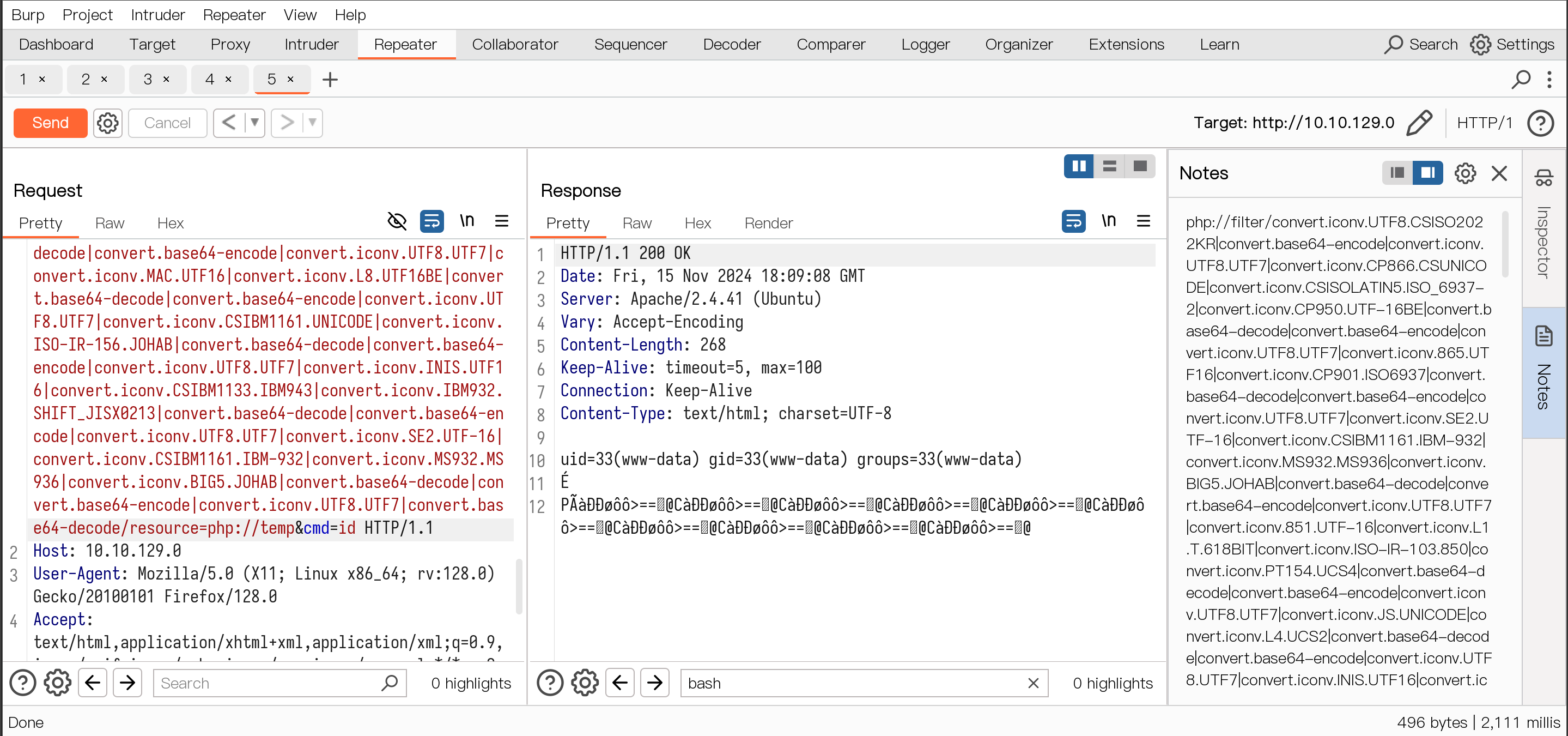Image resolution: width=1568 pixels, height=736 pixels.
Task: Select top-bottom layout view
Action: click(1109, 166)
